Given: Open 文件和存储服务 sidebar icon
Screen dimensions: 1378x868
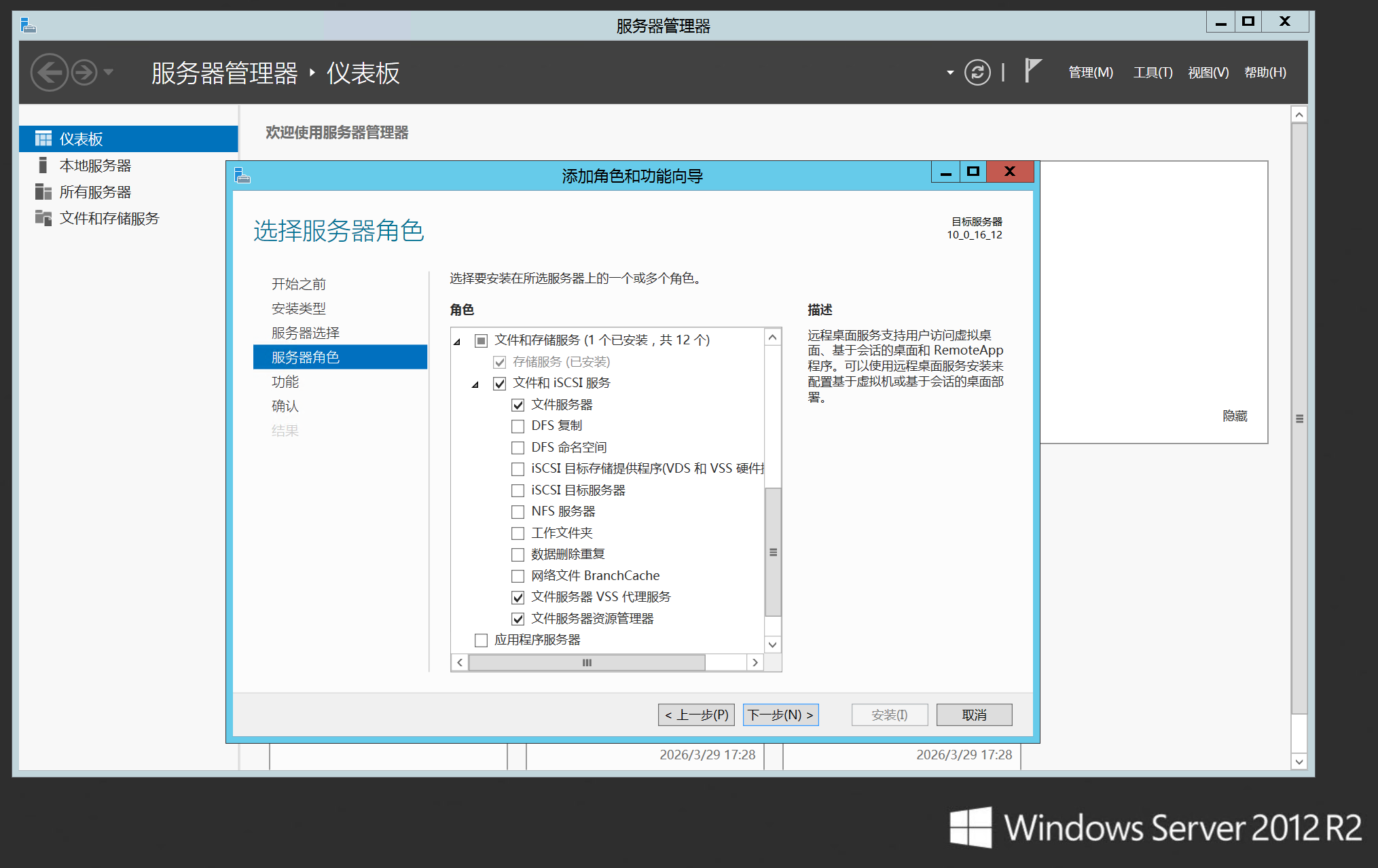Looking at the screenshot, I should pyautogui.click(x=43, y=218).
